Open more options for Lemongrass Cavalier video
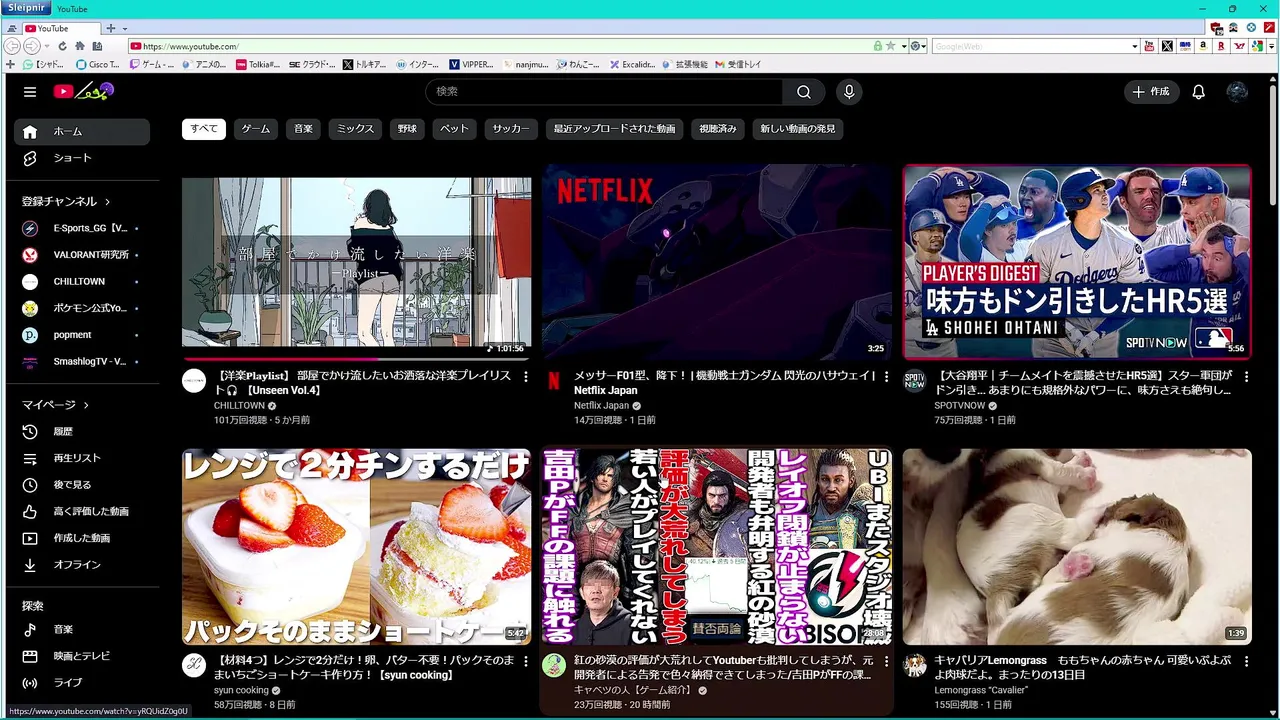The height and width of the screenshot is (720, 1280). [1246, 661]
